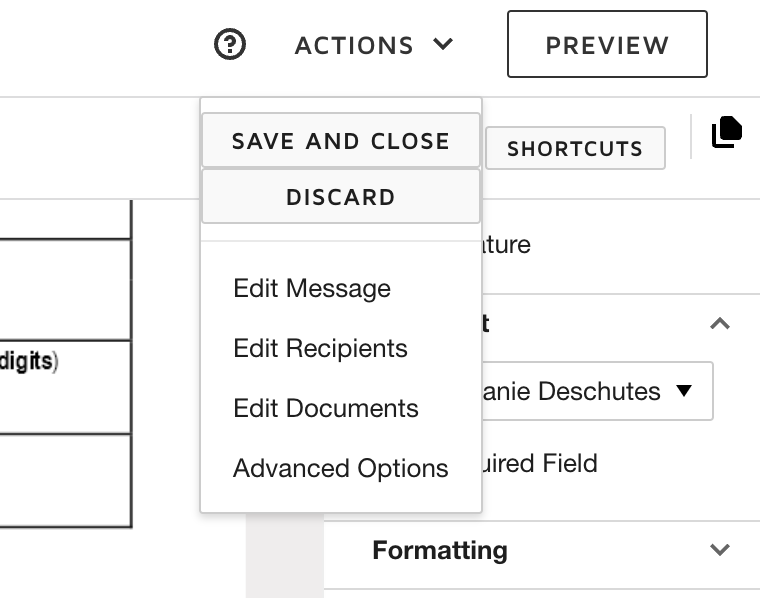This screenshot has width=760, height=598.
Task: Click the PREVIEW button
Action: tap(607, 45)
